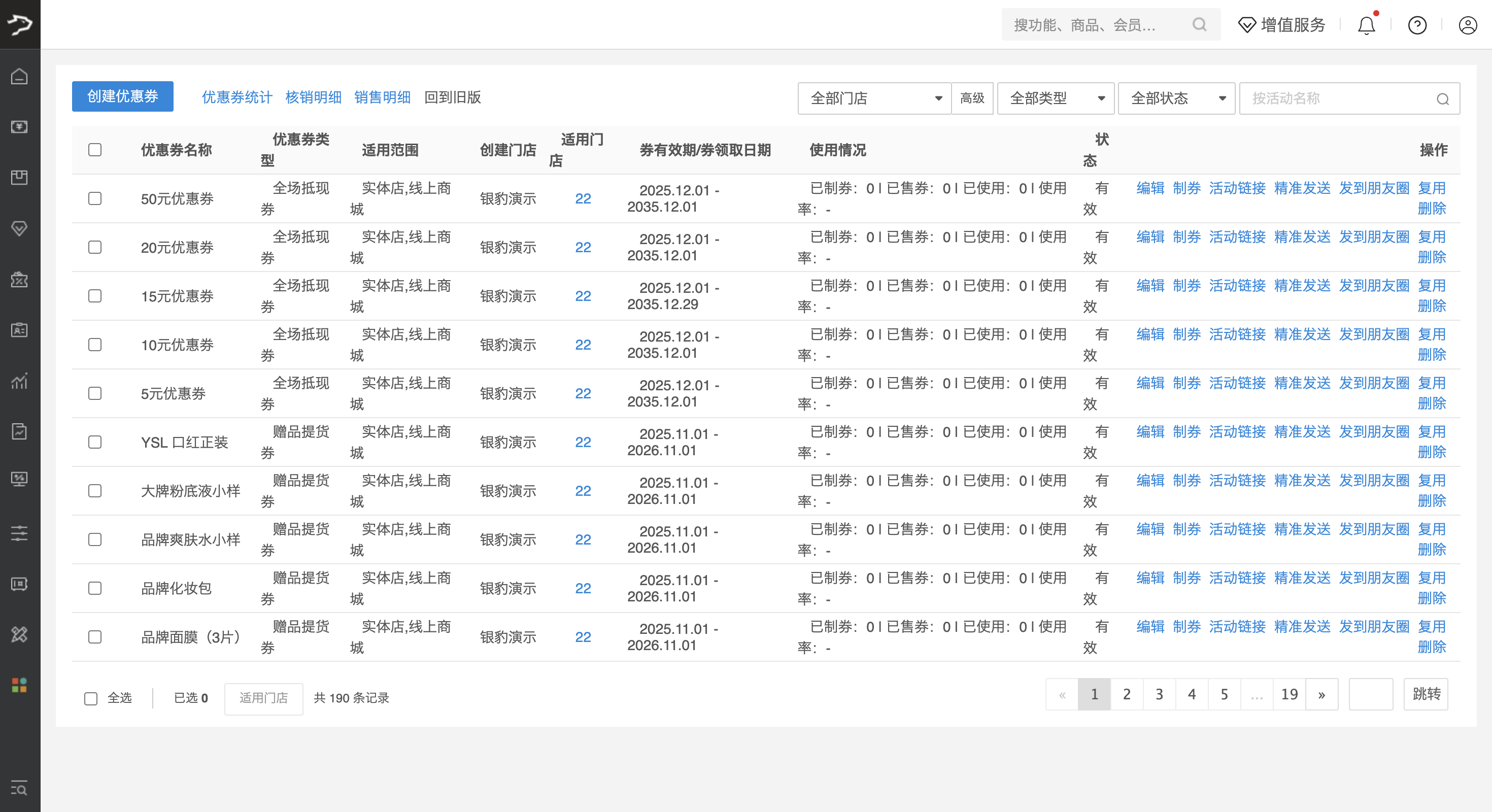Open the colorful apps grid icon

tap(20, 685)
